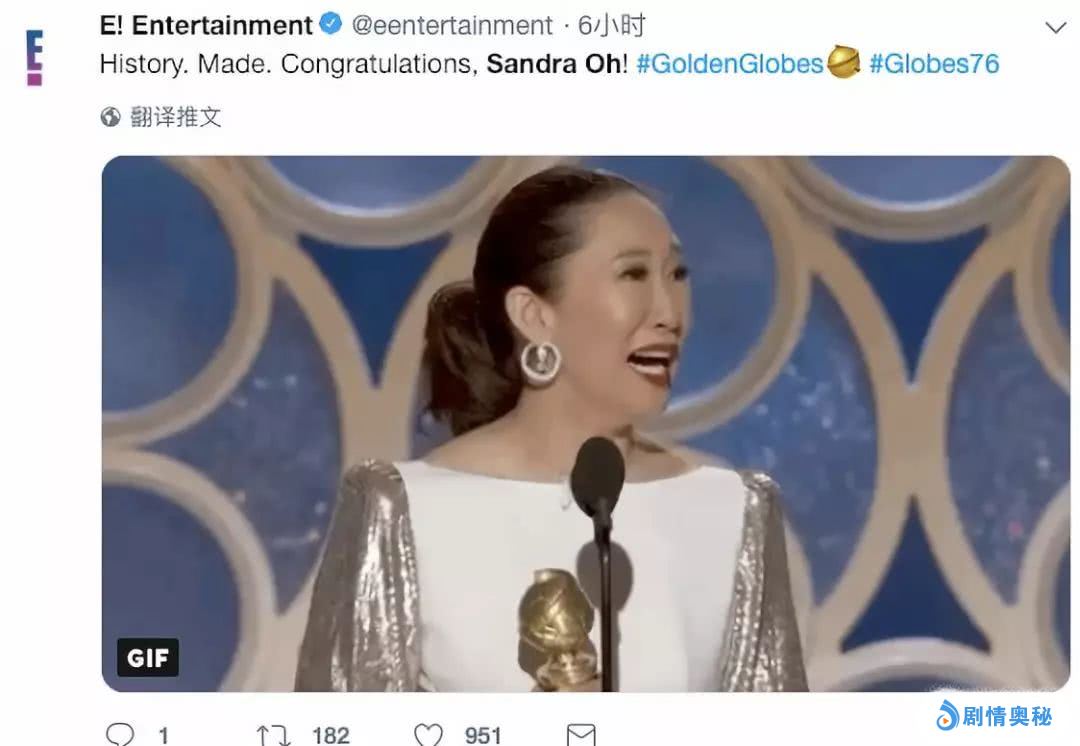Image resolution: width=1080 pixels, height=746 pixels.
Task: Click the blue verified badge
Action: (333, 25)
